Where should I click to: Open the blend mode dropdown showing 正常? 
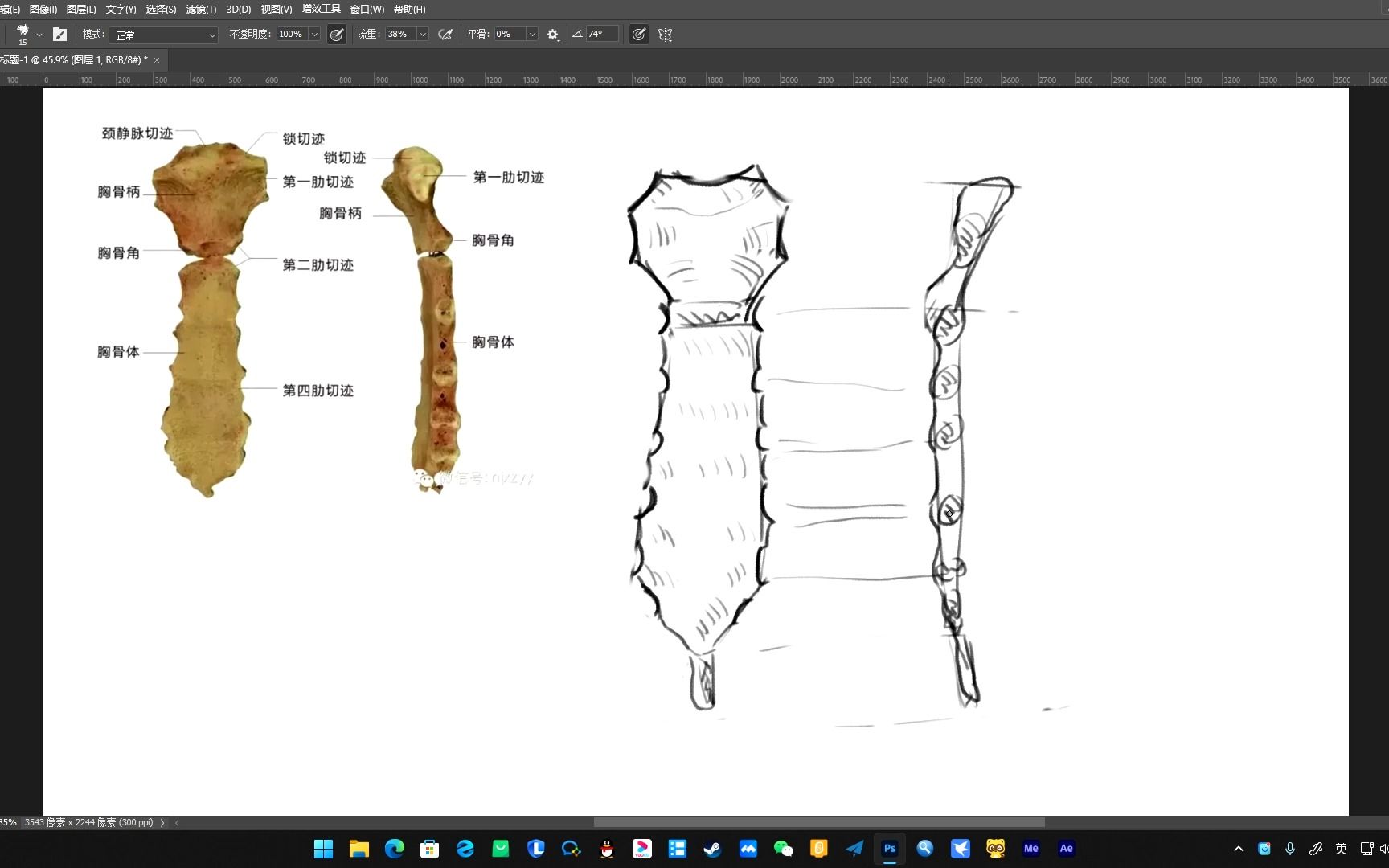163,35
